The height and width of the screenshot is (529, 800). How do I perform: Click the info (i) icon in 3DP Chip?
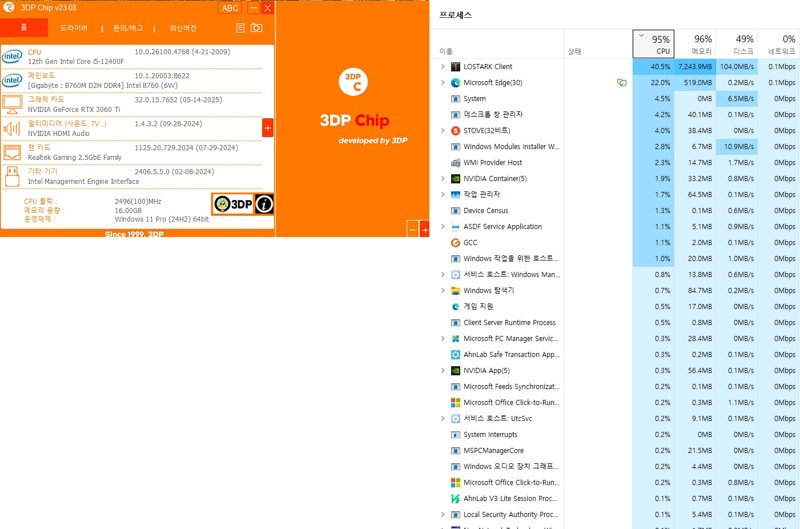264,204
